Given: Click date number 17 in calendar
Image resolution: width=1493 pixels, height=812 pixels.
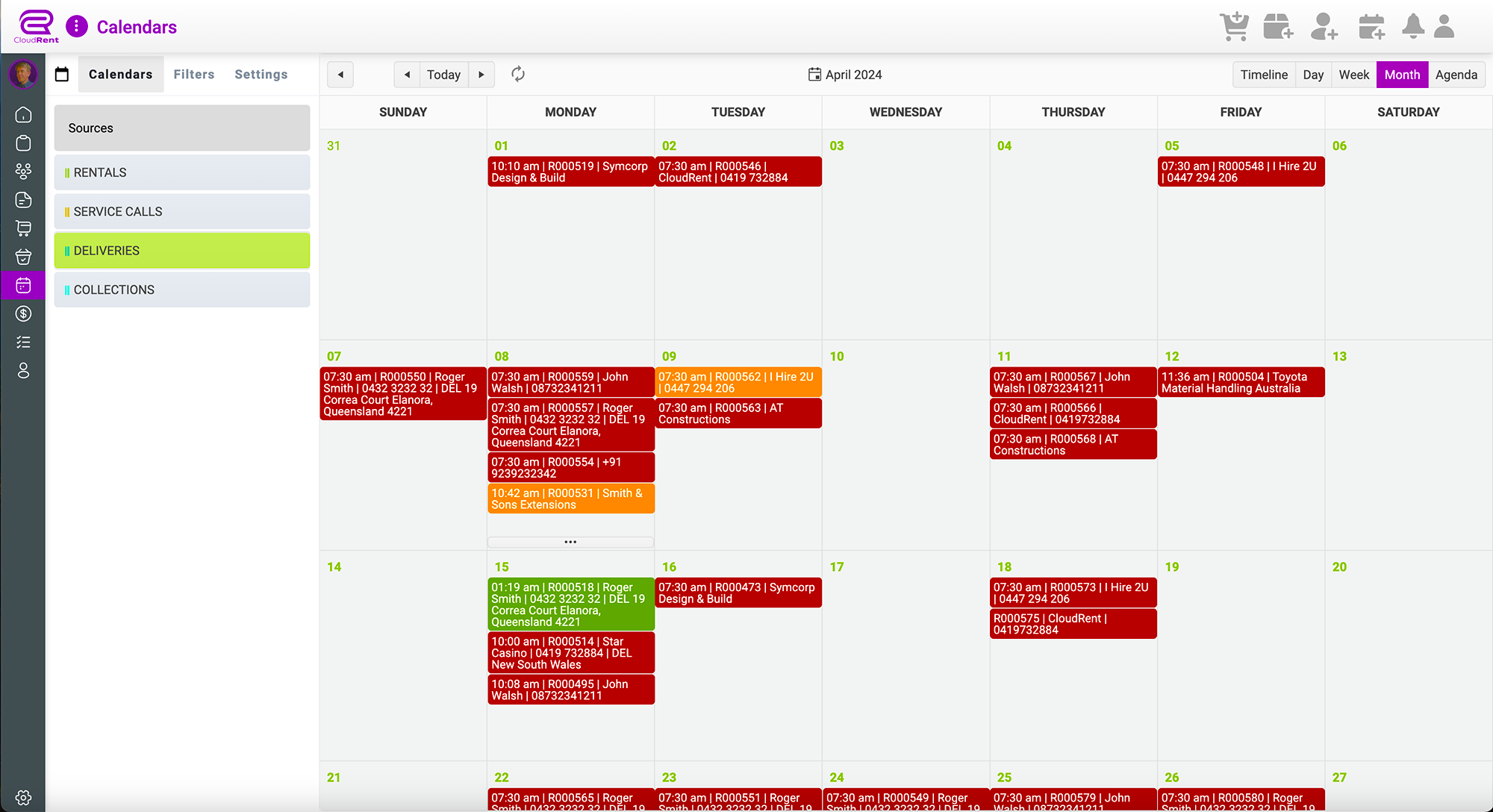Looking at the screenshot, I should (837, 566).
